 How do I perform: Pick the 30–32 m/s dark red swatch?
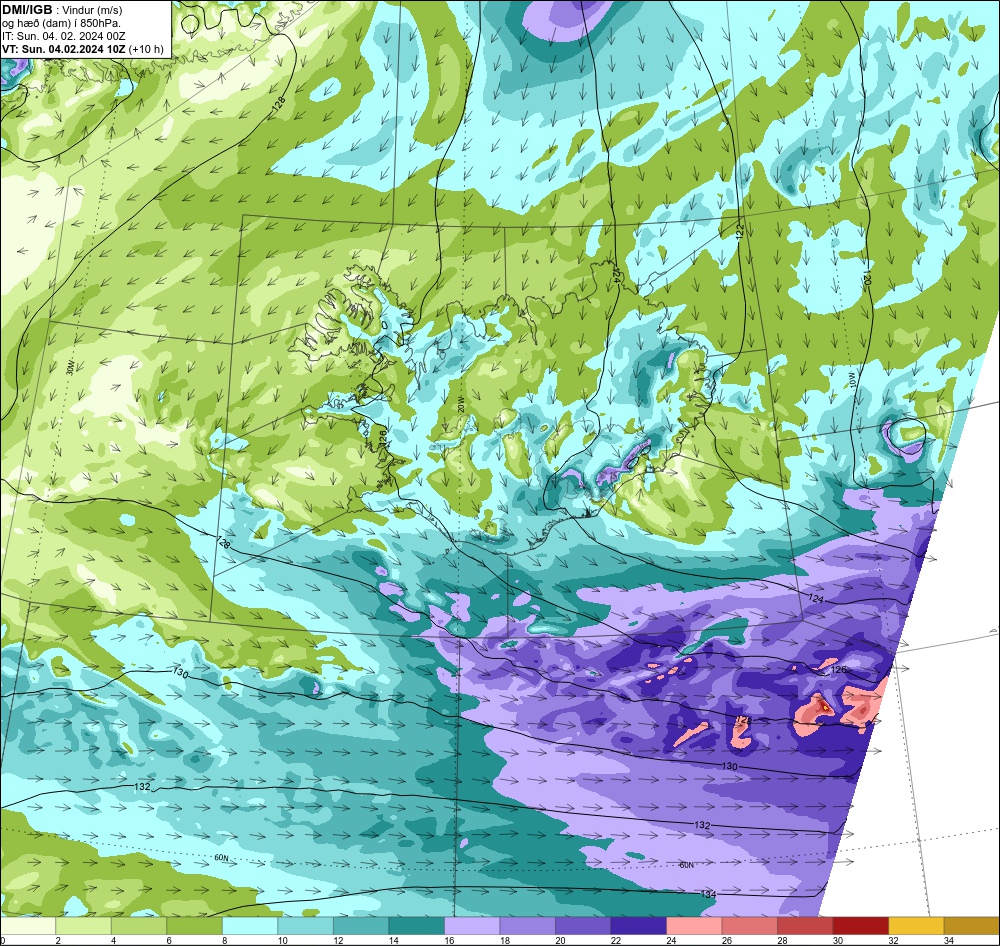tap(860, 926)
